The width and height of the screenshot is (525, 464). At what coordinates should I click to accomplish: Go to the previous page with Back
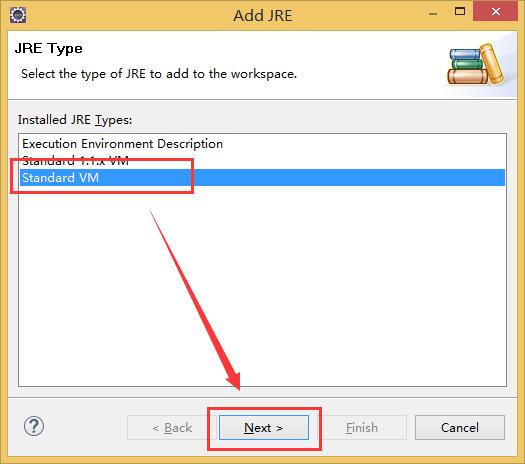click(x=172, y=428)
